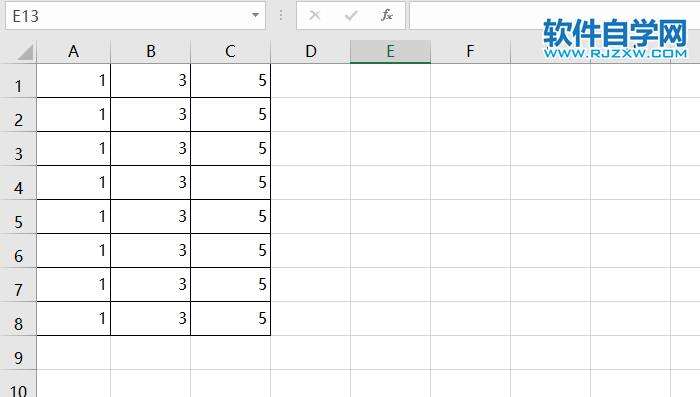Screen dimensions: 700x397
Task: Click the Enter checkmark icon in formula bar
Action: point(351,16)
